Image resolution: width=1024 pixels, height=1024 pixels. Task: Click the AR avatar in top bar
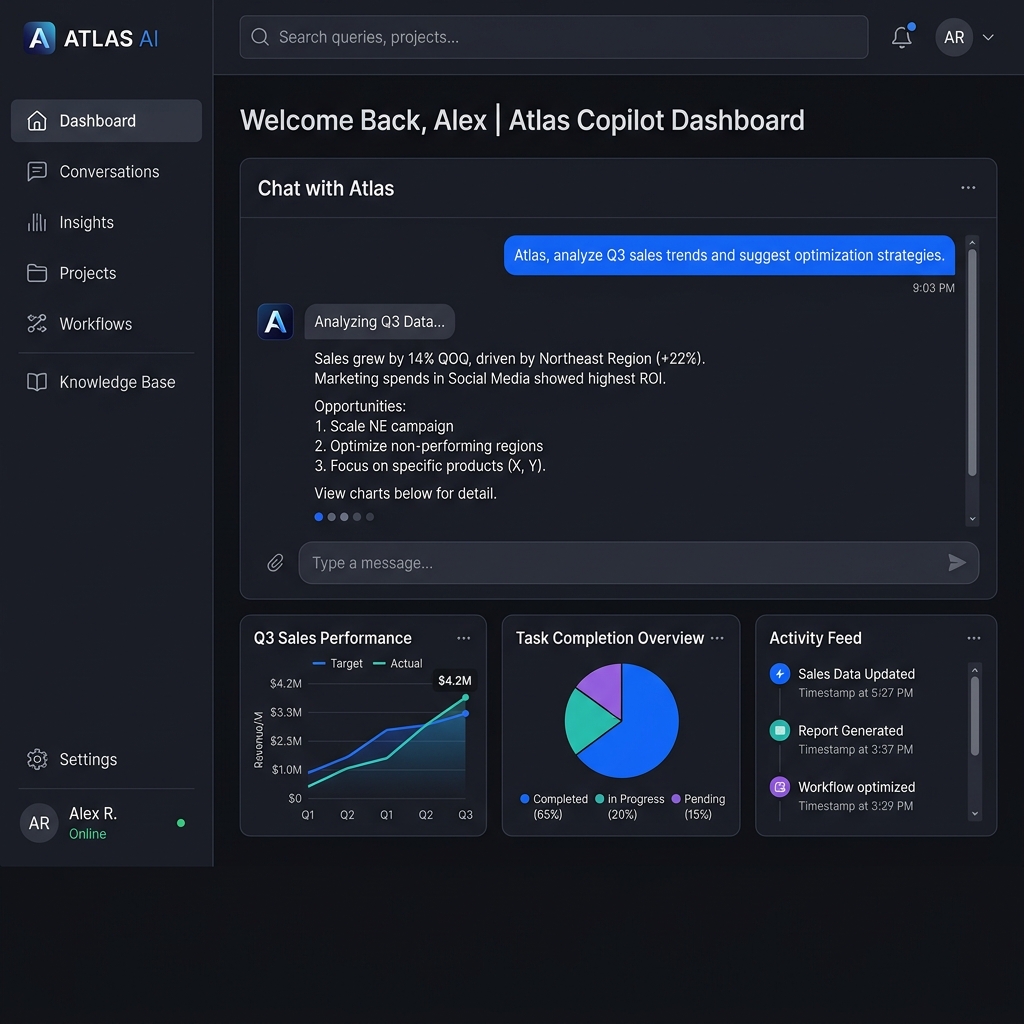click(x=954, y=37)
